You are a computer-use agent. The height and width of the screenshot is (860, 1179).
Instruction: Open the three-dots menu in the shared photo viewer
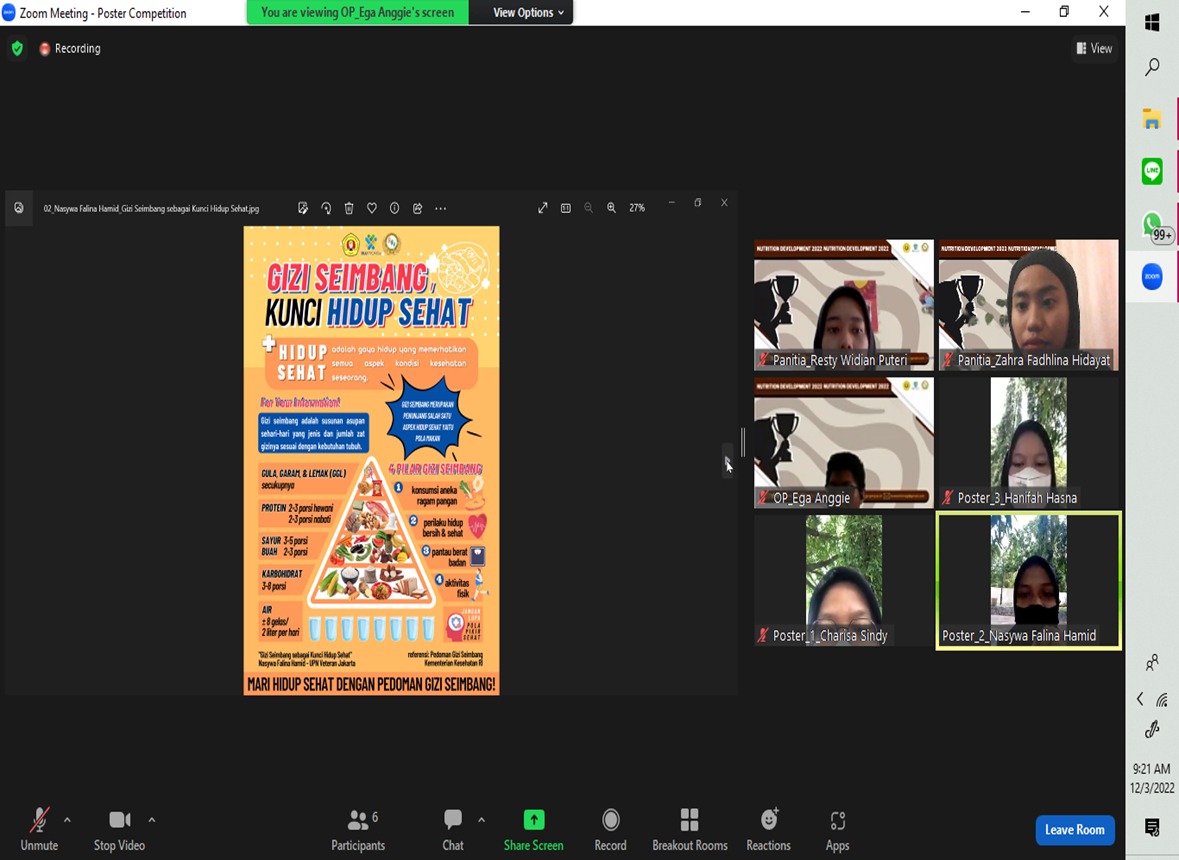point(441,208)
